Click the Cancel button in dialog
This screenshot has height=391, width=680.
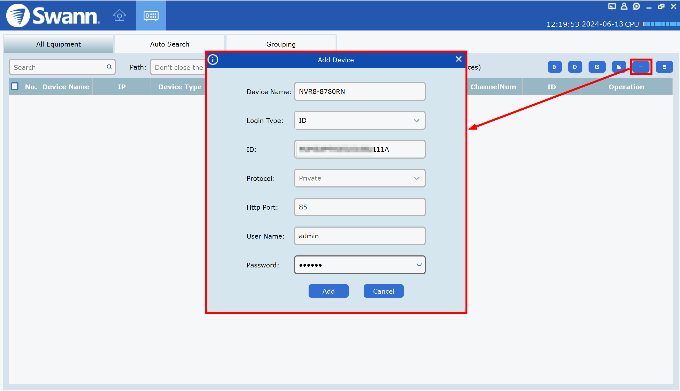tap(383, 291)
